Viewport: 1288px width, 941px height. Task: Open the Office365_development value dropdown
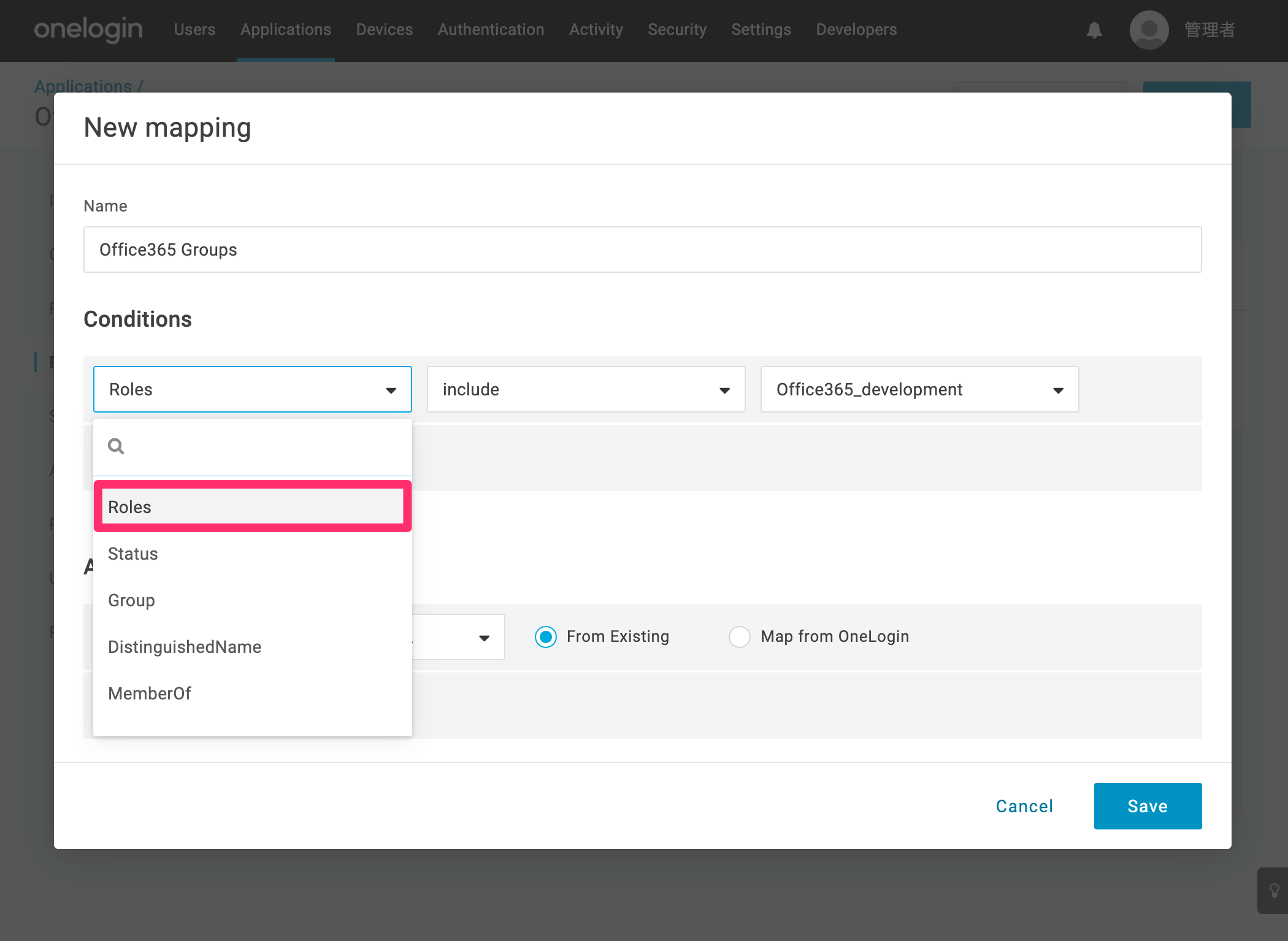[x=919, y=389]
